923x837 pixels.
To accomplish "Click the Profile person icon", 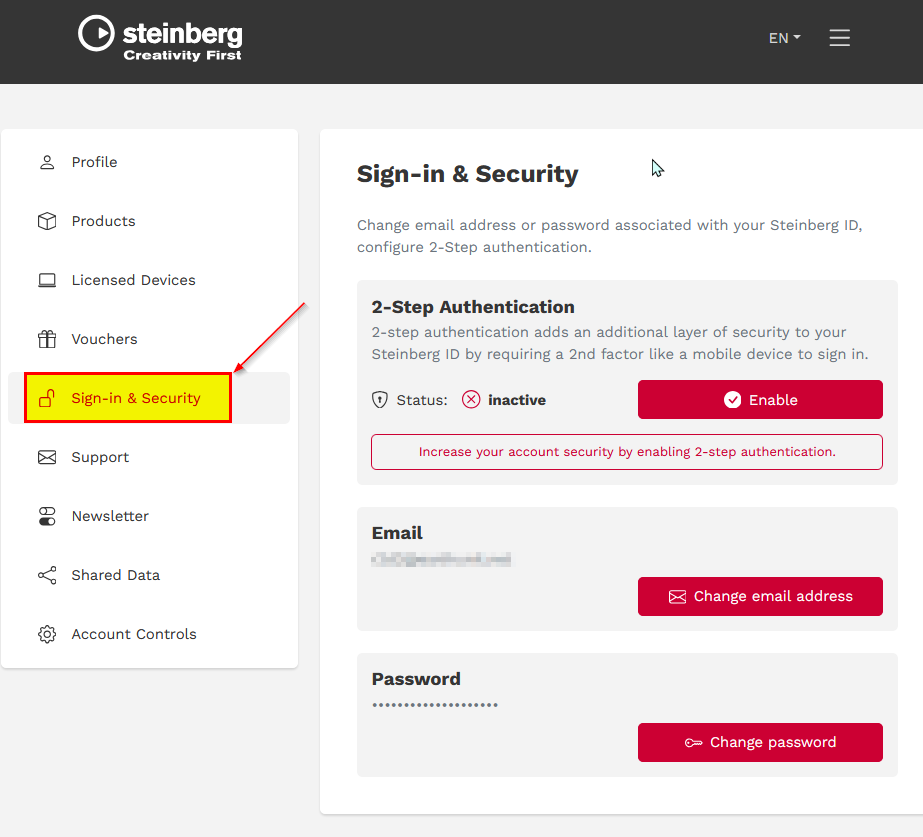I will [x=47, y=162].
